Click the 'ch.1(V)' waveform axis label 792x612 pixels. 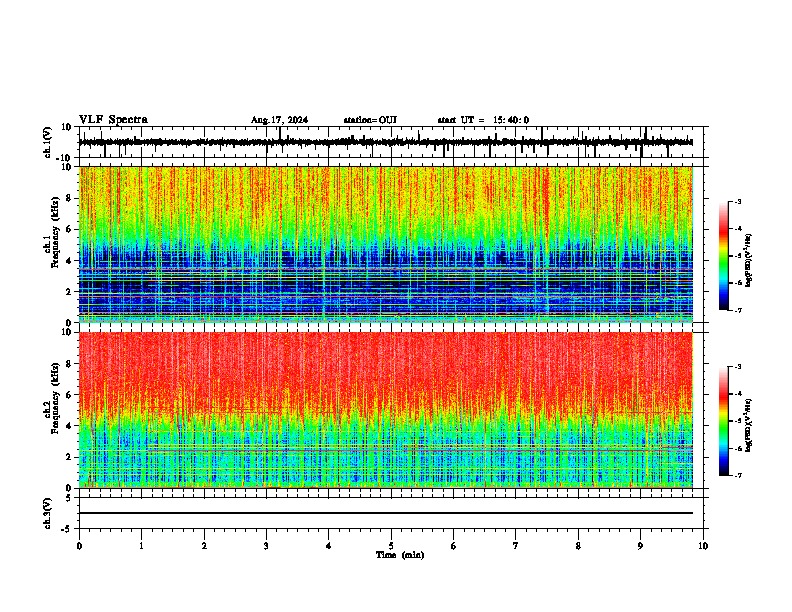(x=48, y=142)
